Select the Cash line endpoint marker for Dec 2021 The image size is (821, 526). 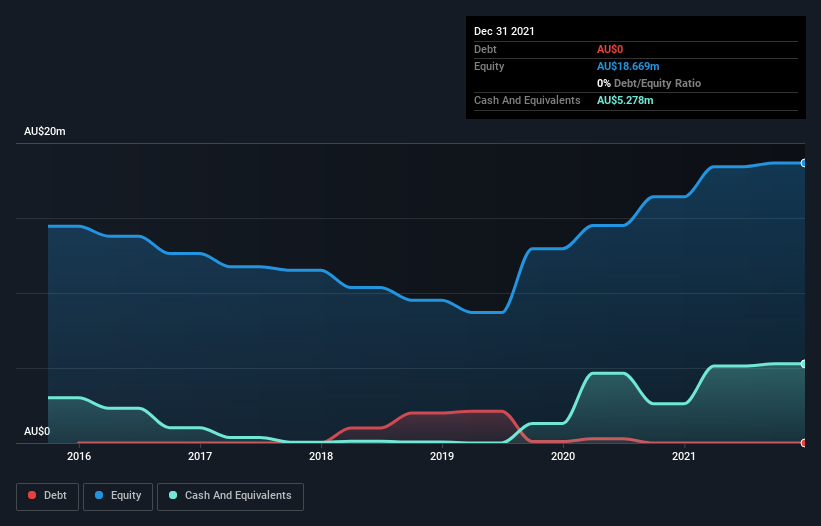pos(804,364)
